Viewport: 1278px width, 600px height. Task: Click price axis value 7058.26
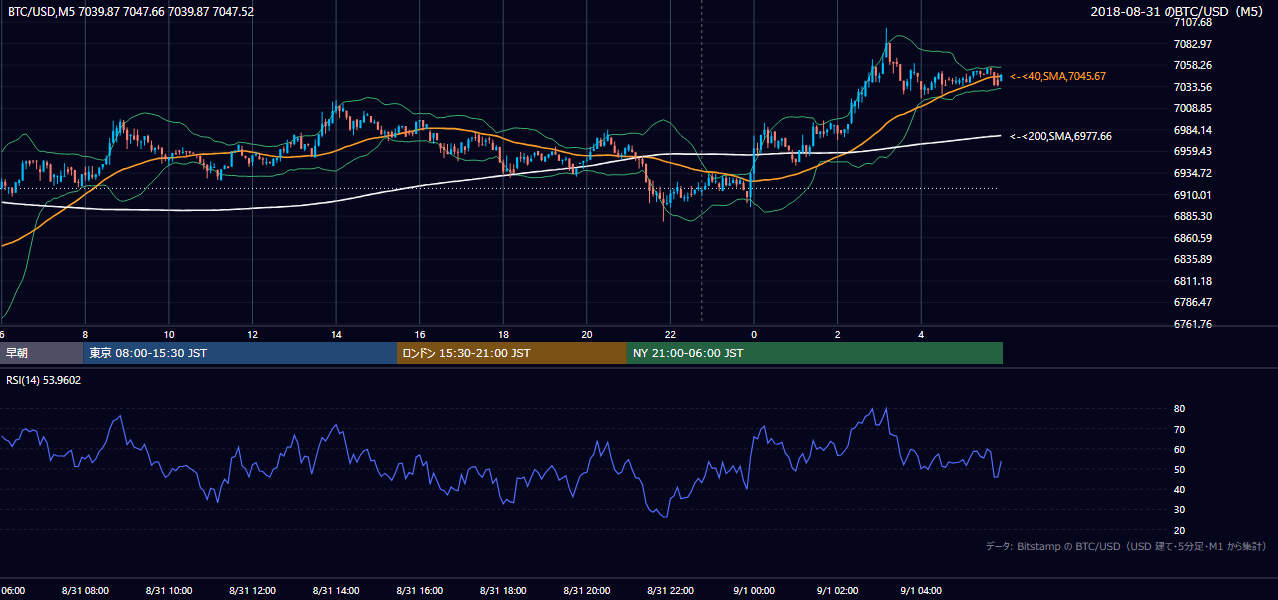[1194, 65]
